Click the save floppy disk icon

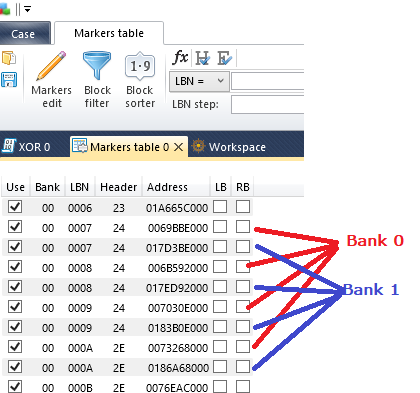[9, 80]
